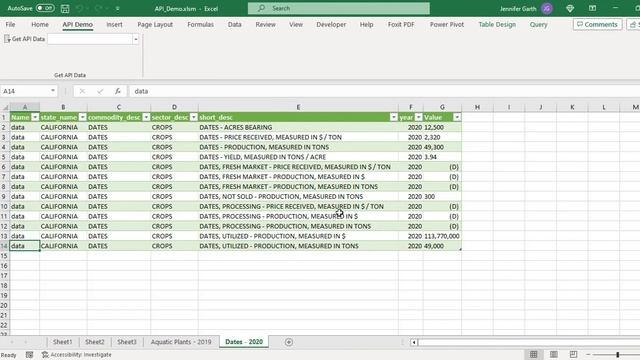Toggle the AutoSave switch
Screen dimensions: 640x360
pos(45,8)
